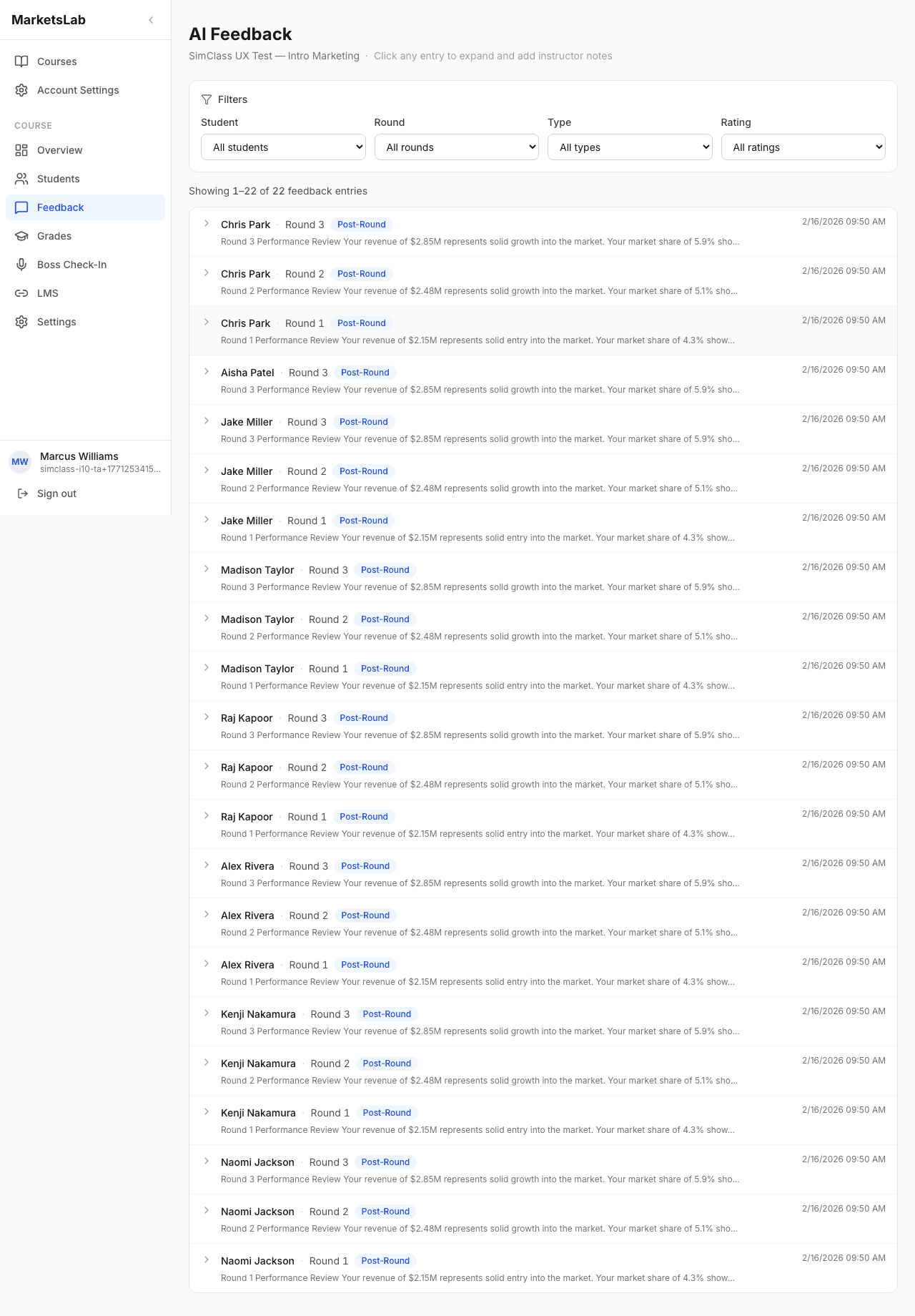Click the Sign out arrow icon

23,493
